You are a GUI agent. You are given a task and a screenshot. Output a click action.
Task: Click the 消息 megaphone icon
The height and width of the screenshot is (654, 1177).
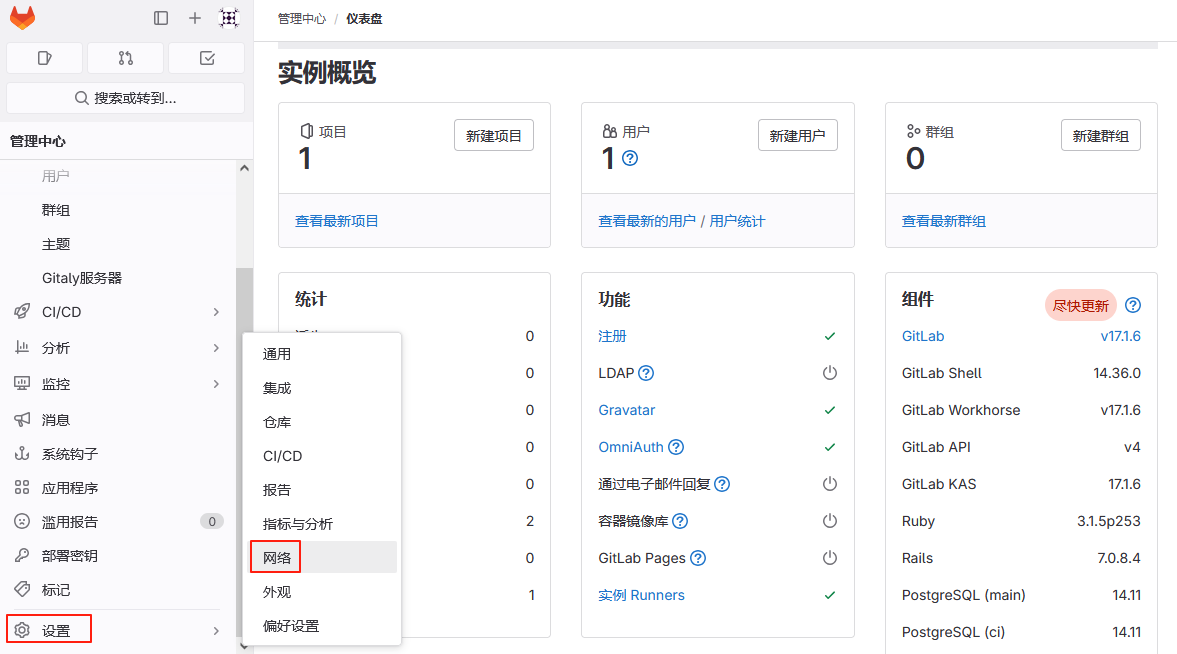coord(22,420)
